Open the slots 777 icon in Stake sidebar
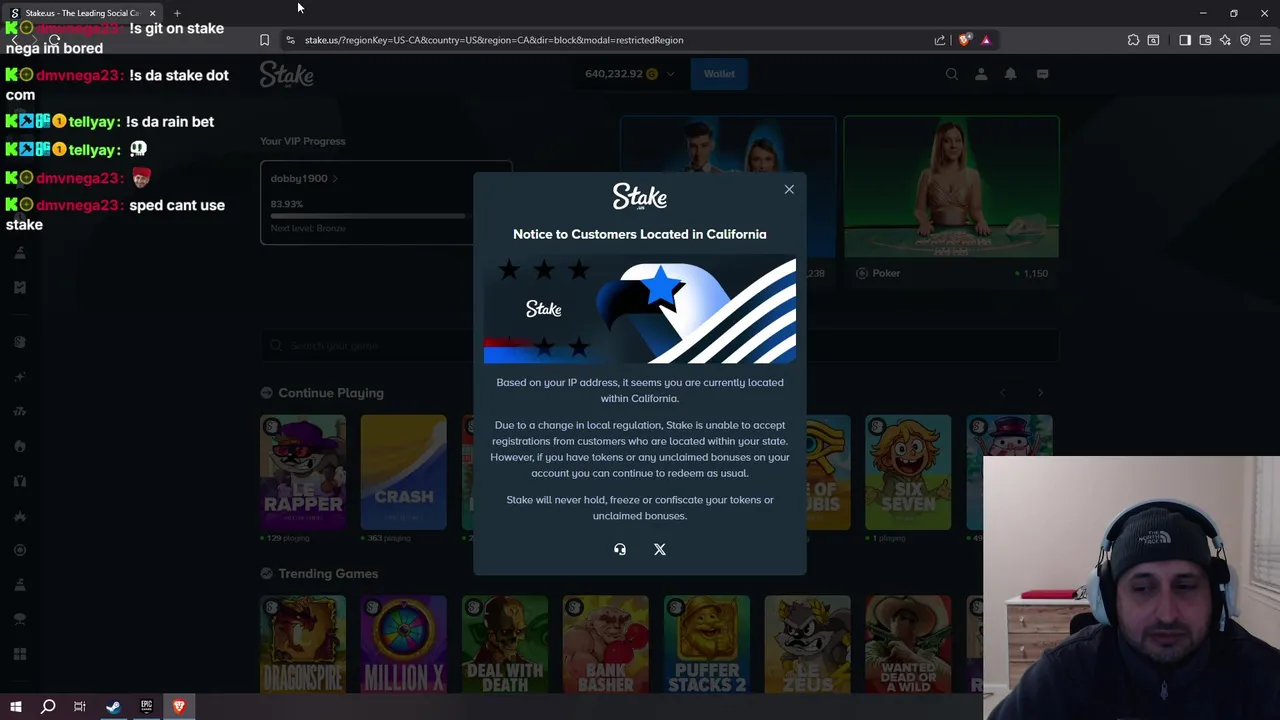Screen dimensions: 1280x720 (20, 411)
